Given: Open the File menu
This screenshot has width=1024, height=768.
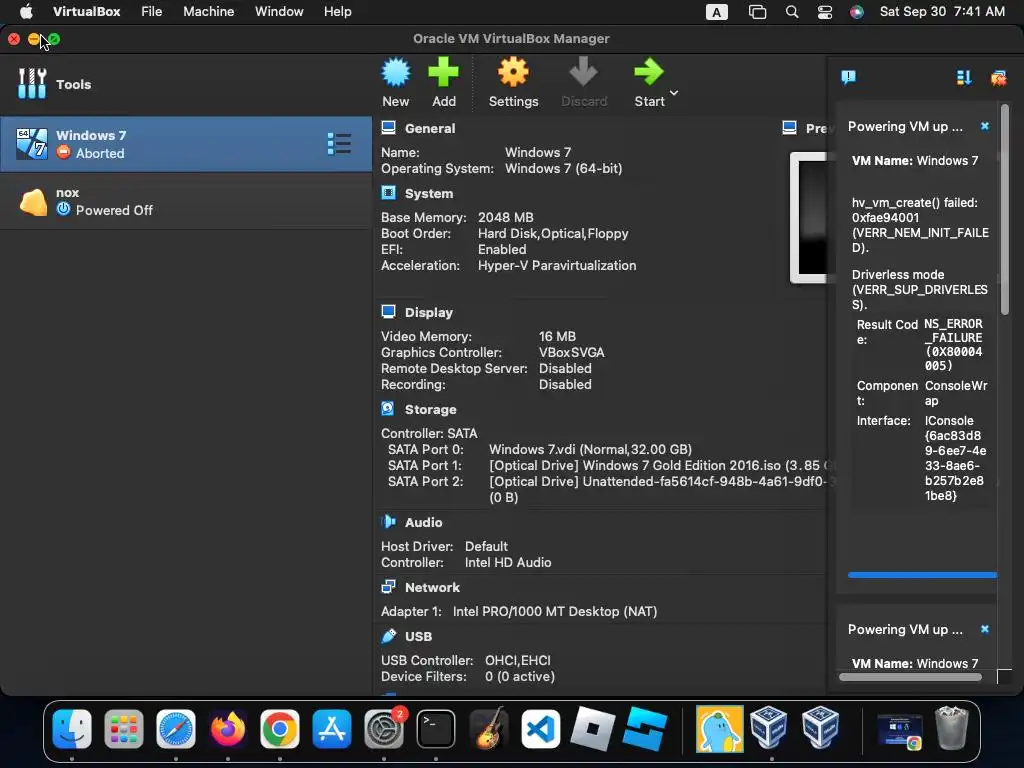Looking at the screenshot, I should (152, 12).
